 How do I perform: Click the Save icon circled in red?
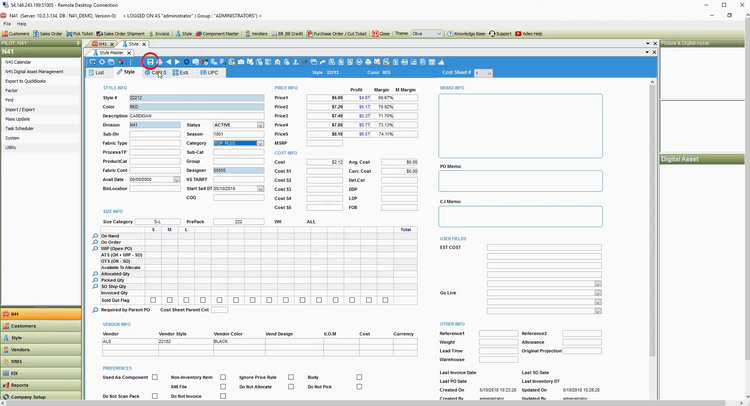(x=150, y=62)
